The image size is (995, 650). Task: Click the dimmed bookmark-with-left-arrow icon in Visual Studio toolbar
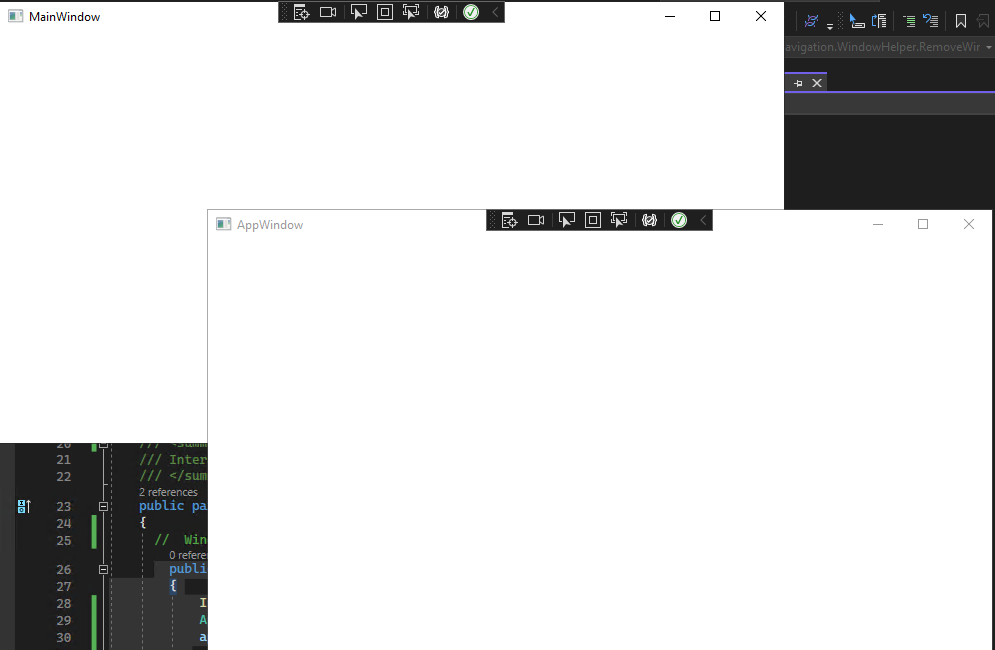tap(983, 21)
